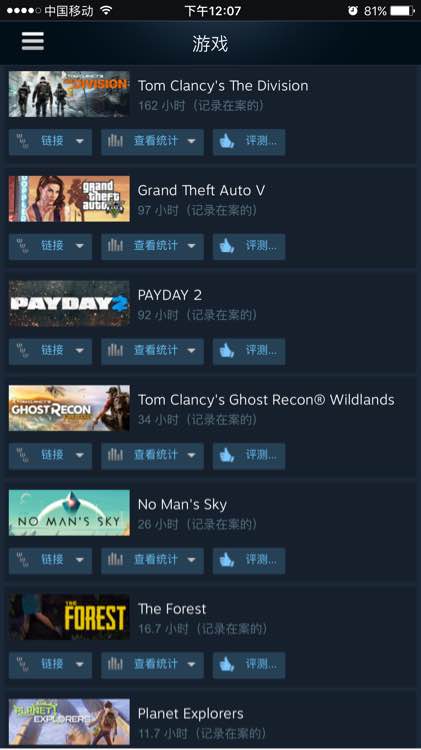Screen dimensions: 421x750
Task: Tap thumbs-up review icon for The Forest
Action: click(x=227, y=664)
